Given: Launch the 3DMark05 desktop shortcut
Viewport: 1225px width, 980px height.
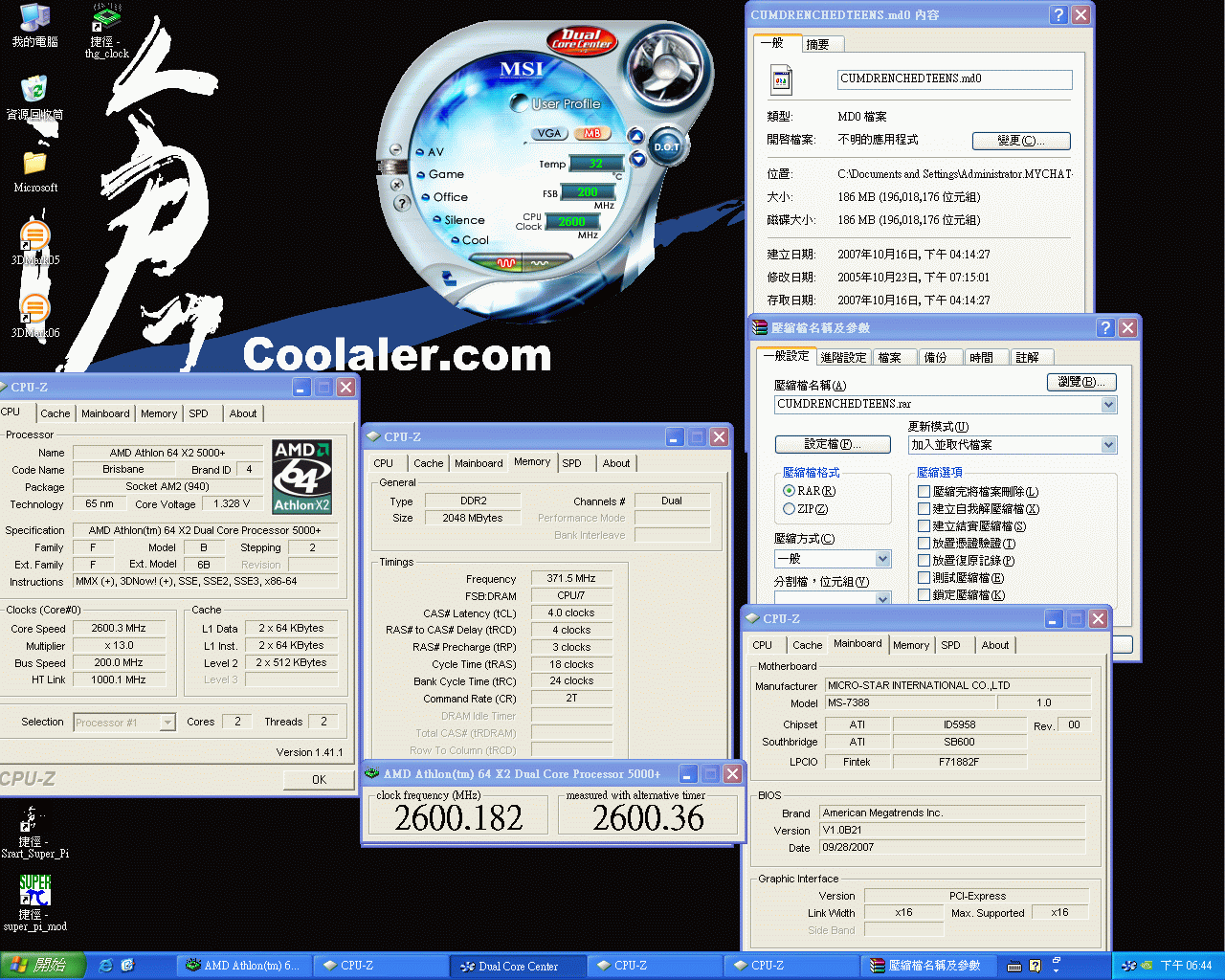Looking at the screenshot, I should pos(34,243).
